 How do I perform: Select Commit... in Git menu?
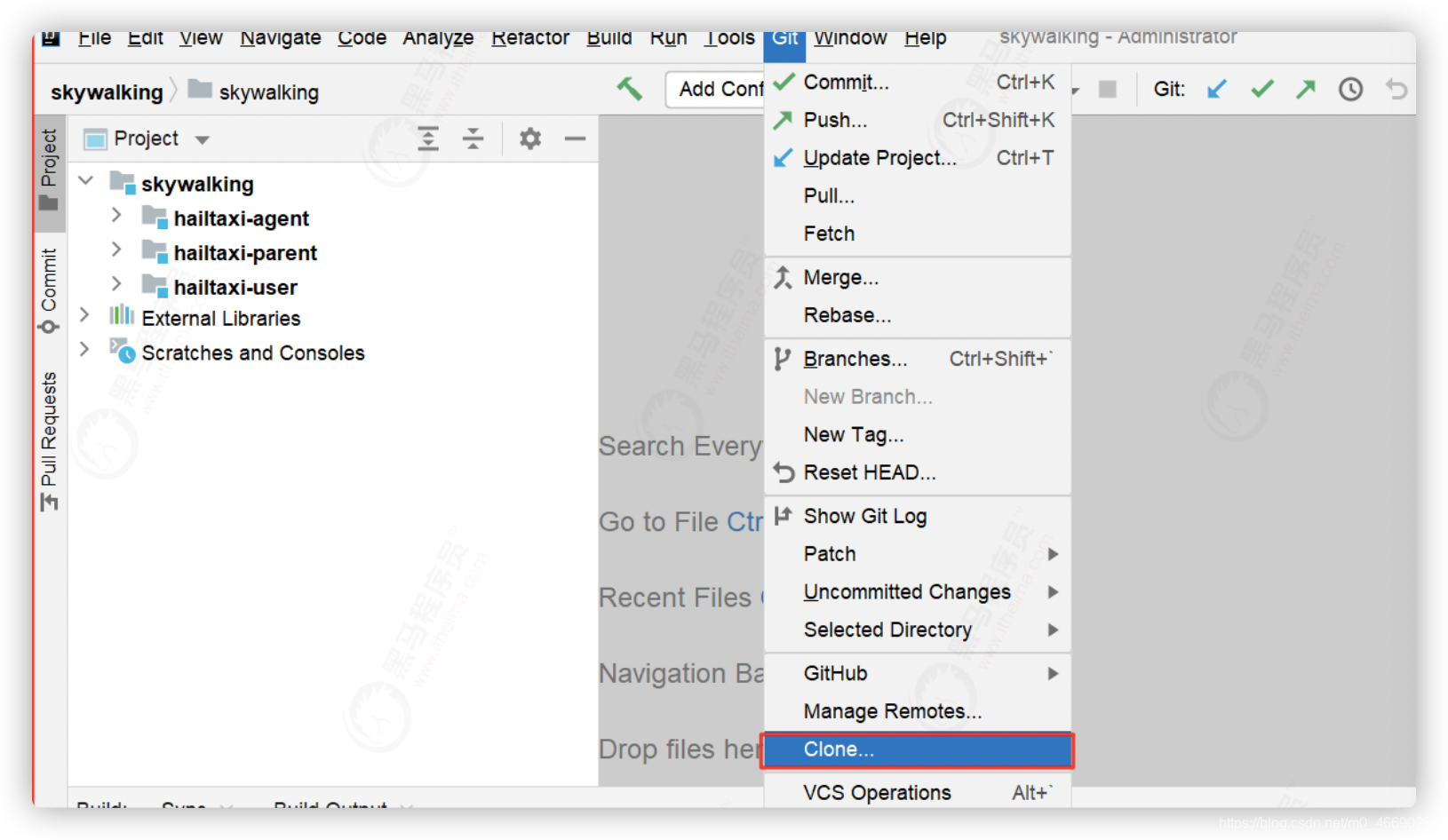(x=918, y=83)
